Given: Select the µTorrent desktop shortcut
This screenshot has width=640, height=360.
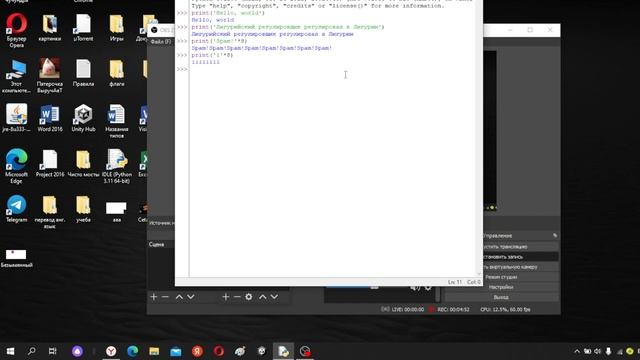Looking at the screenshot, I should (x=83, y=28).
